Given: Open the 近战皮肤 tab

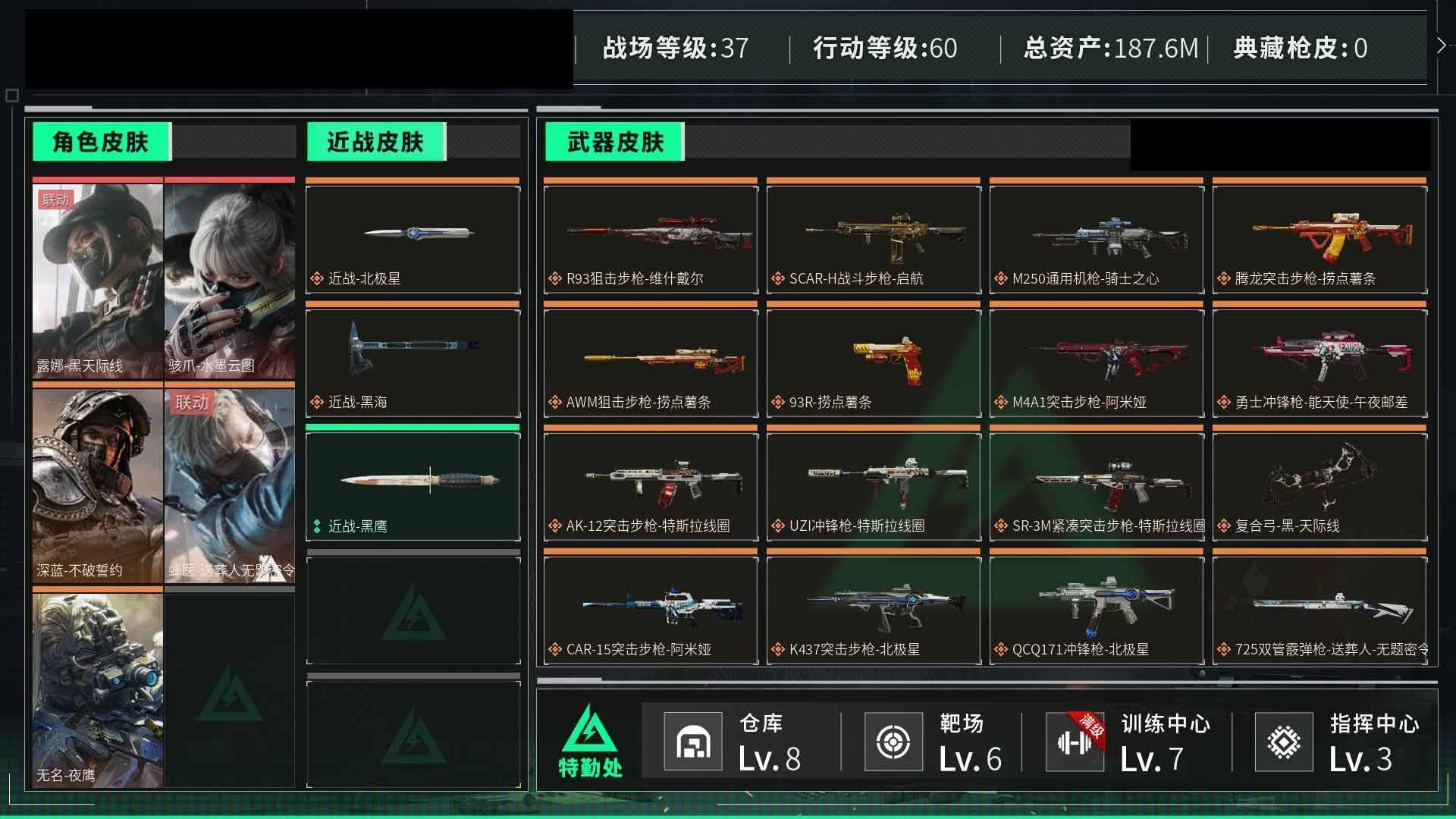Looking at the screenshot, I should pyautogui.click(x=375, y=142).
